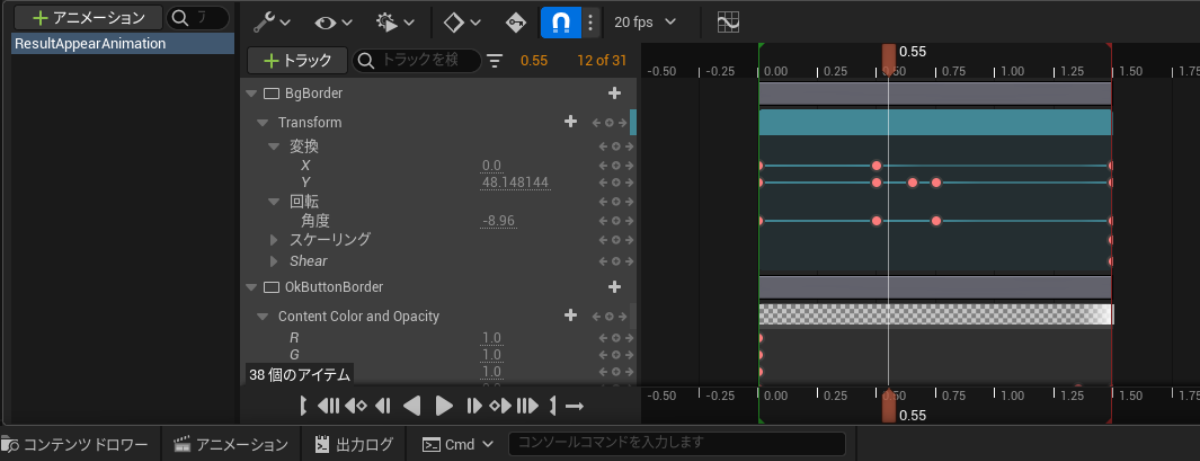Add a section to BgBorder track

pos(614,93)
